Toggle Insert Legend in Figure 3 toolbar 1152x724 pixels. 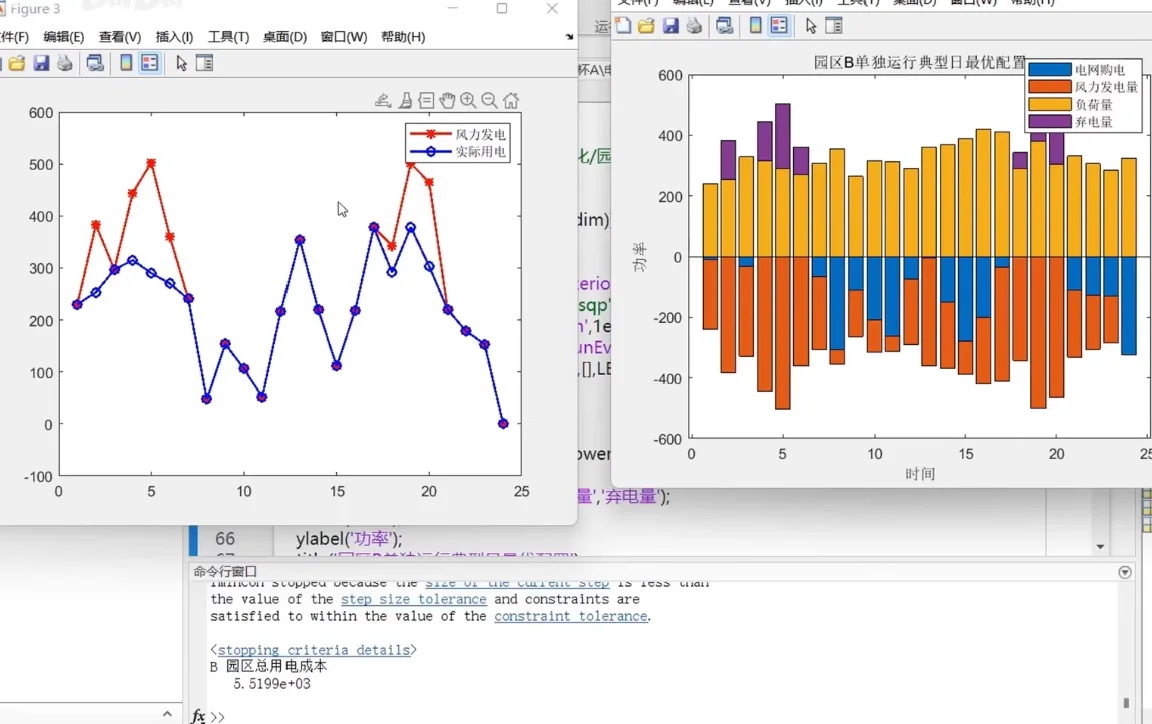pyautogui.click(x=150, y=63)
